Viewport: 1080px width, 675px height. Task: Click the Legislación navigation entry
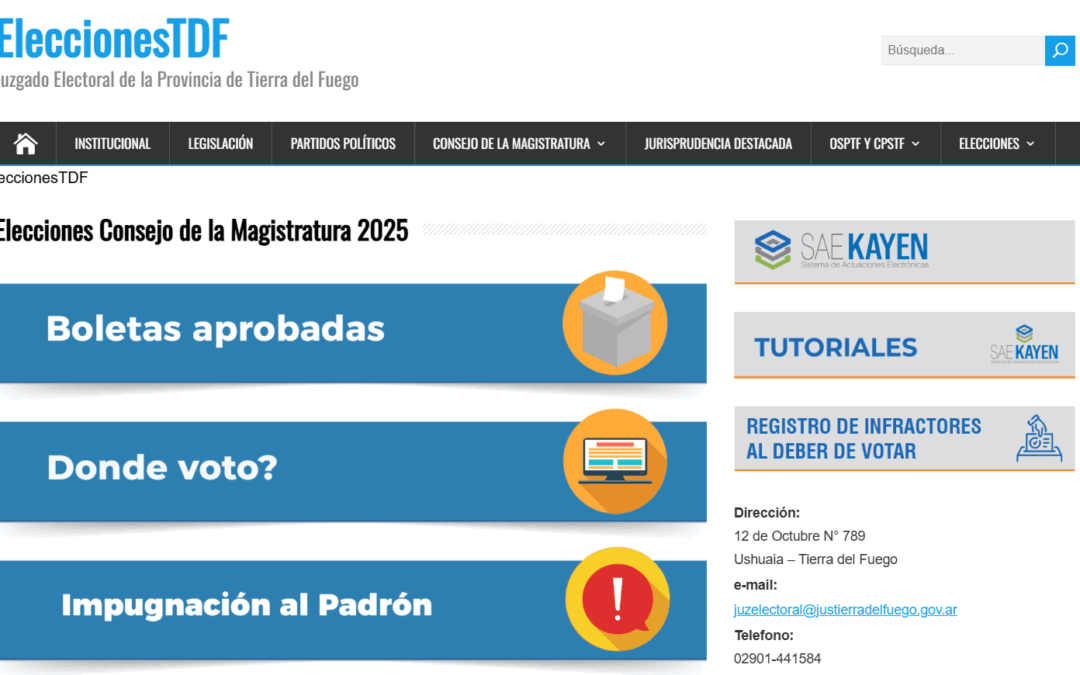coord(220,143)
